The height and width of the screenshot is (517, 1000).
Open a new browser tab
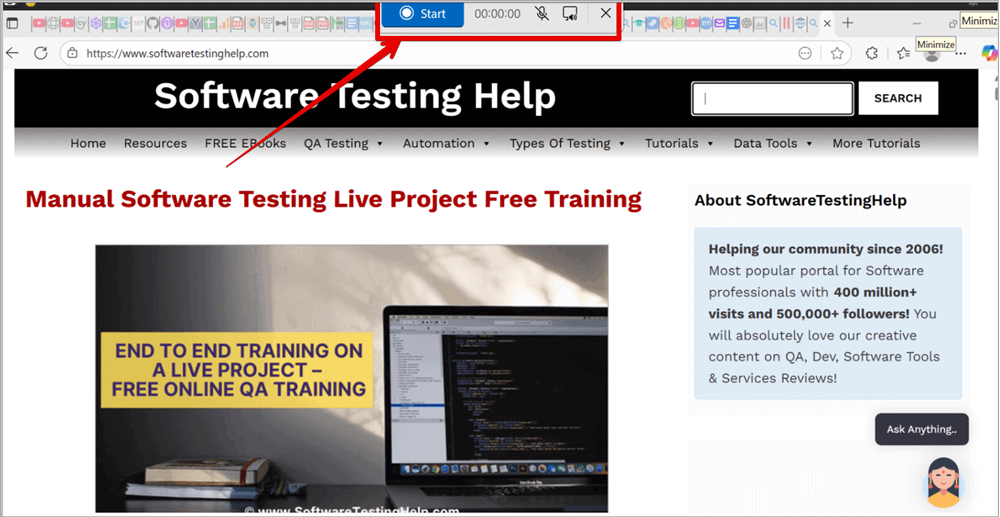pos(848,23)
